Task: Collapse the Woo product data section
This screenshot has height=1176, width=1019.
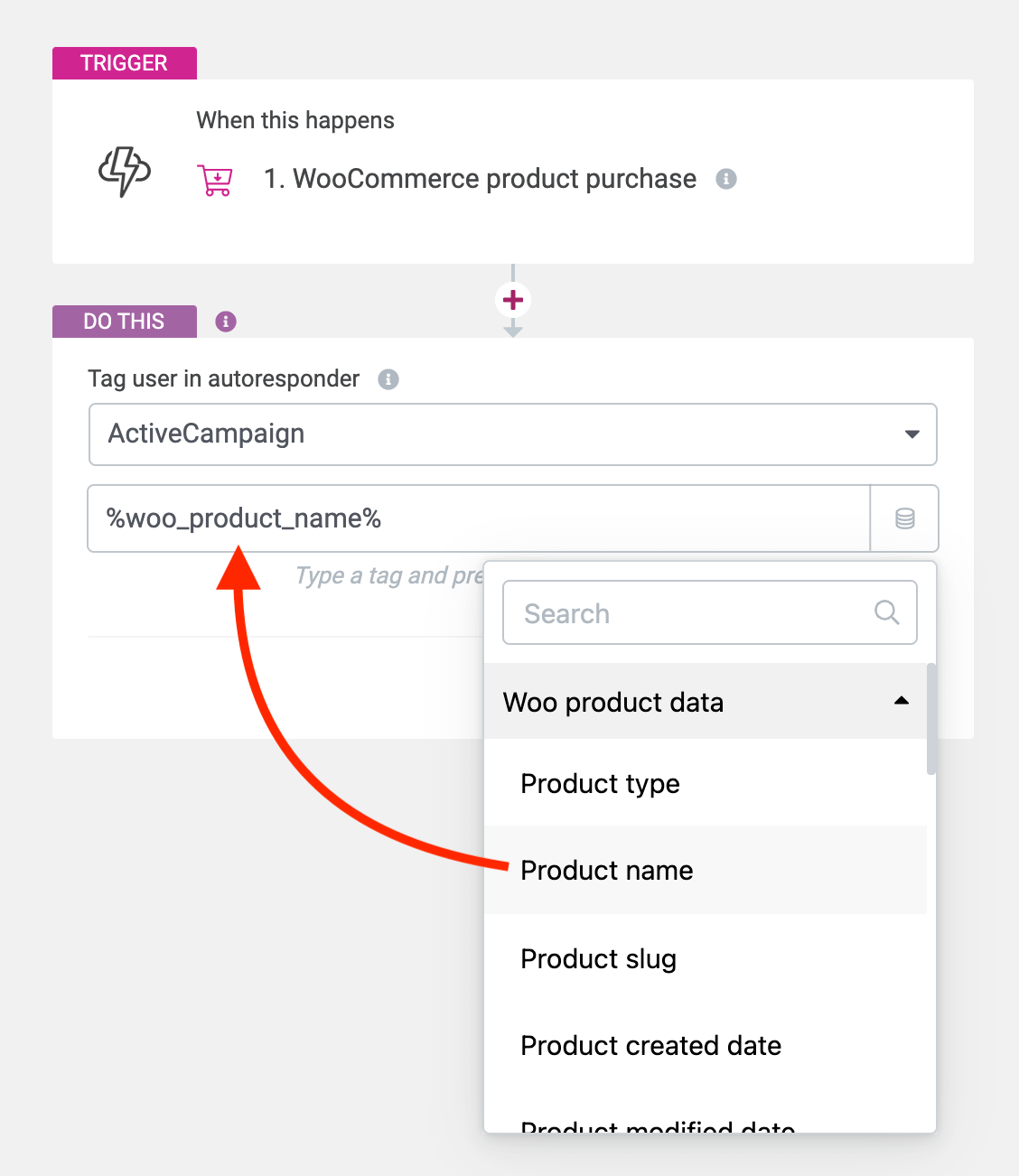Action: 901,702
